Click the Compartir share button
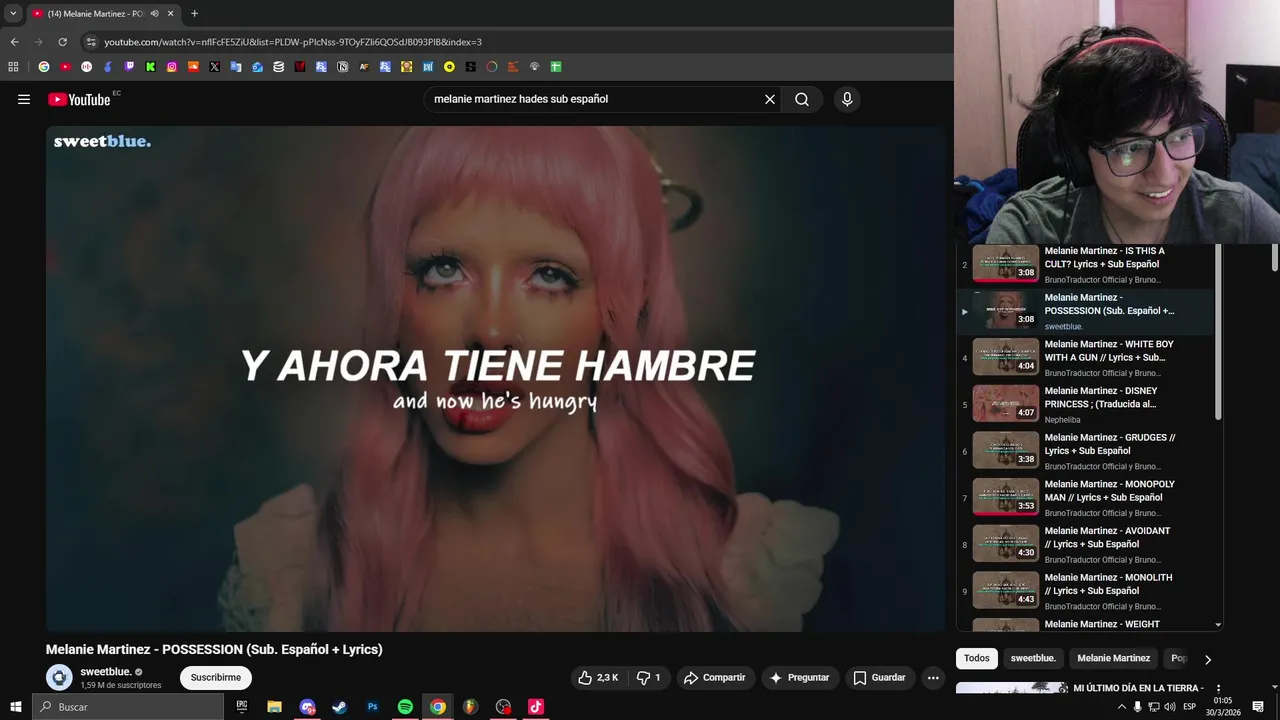The width and height of the screenshot is (1280, 720). point(714,677)
